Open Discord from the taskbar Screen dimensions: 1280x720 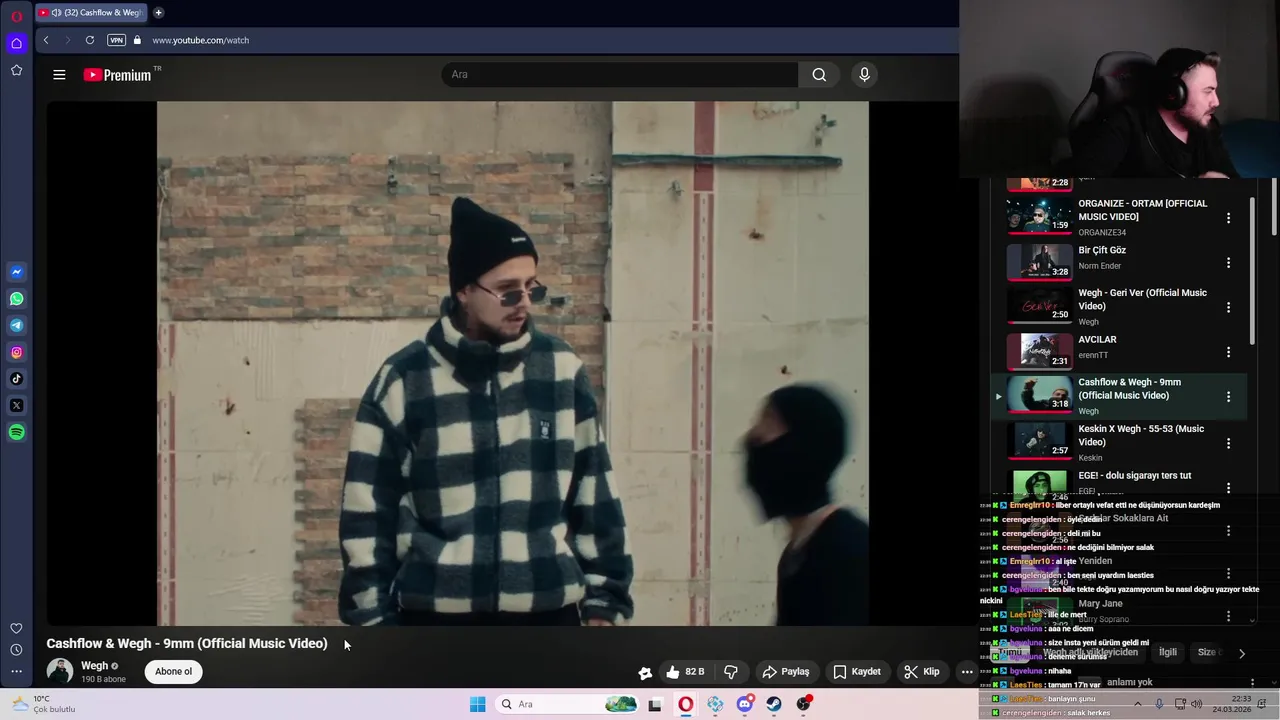pos(745,704)
